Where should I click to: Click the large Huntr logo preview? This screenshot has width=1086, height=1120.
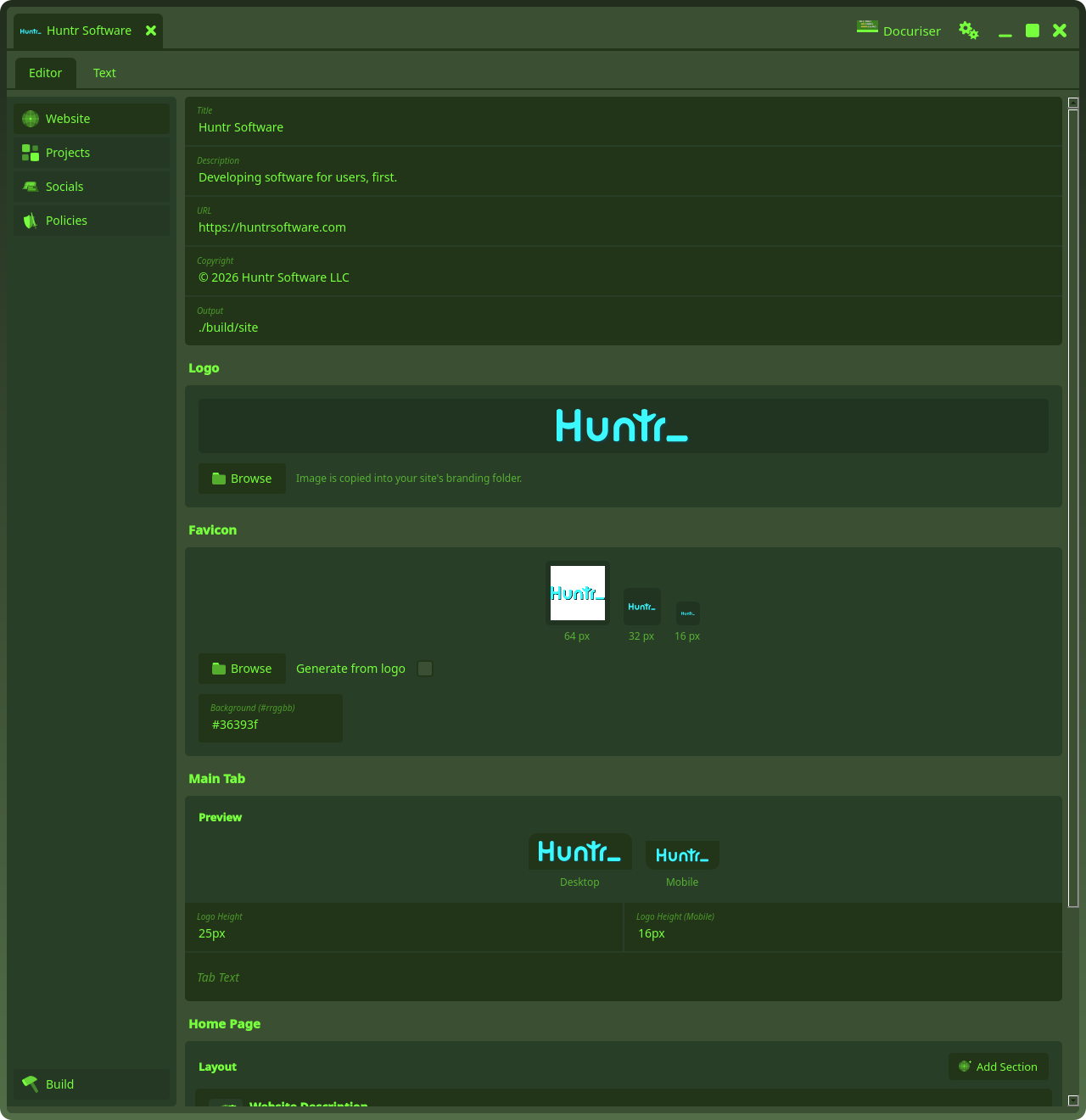click(x=624, y=426)
